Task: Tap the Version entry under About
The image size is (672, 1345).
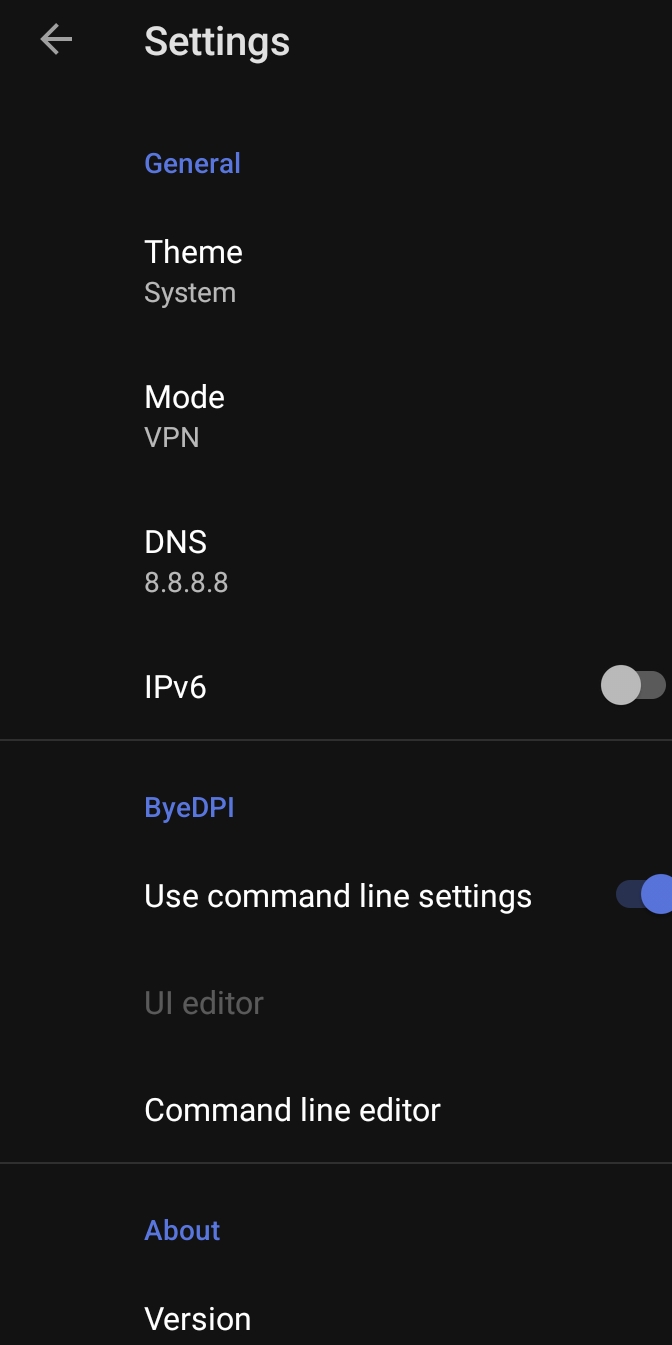Action: pos(198,1319)
